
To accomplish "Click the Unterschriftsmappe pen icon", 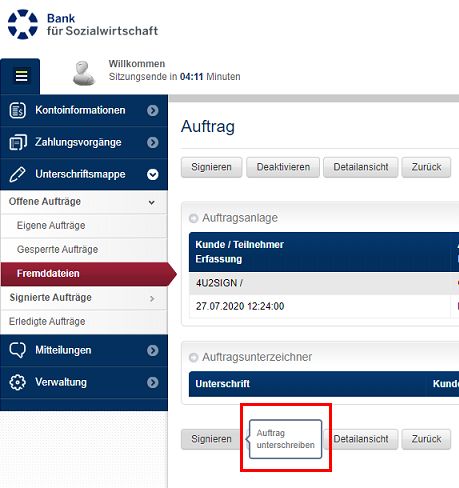I will pos(17,174).
